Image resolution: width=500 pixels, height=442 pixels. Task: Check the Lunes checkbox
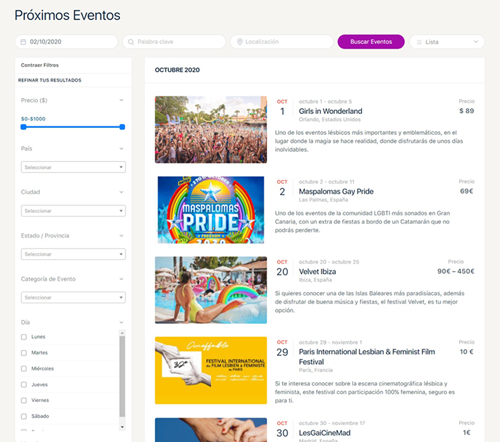[24, 337]
